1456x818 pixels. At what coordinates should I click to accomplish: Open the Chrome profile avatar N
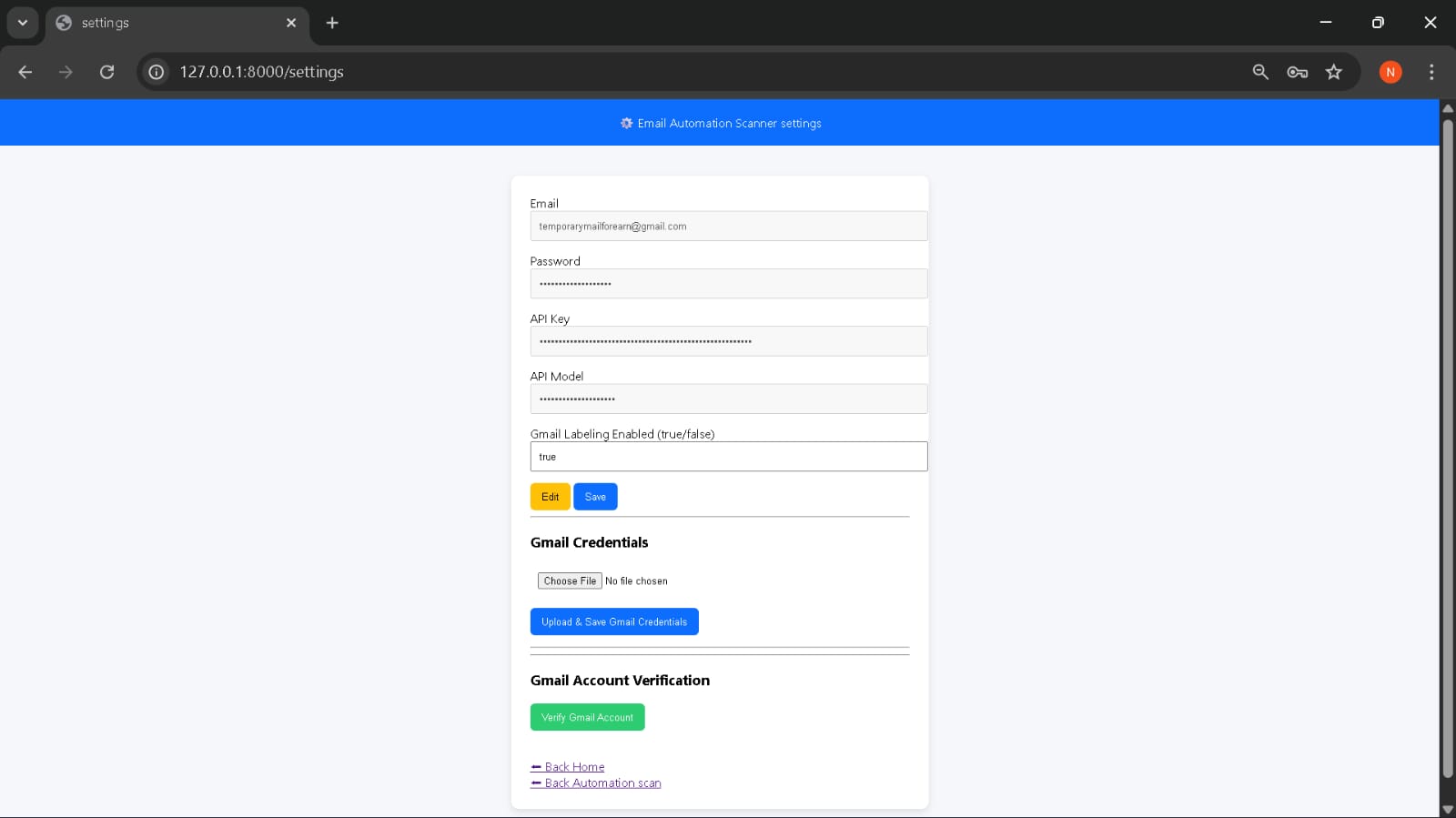click(x=1390, y=72)
